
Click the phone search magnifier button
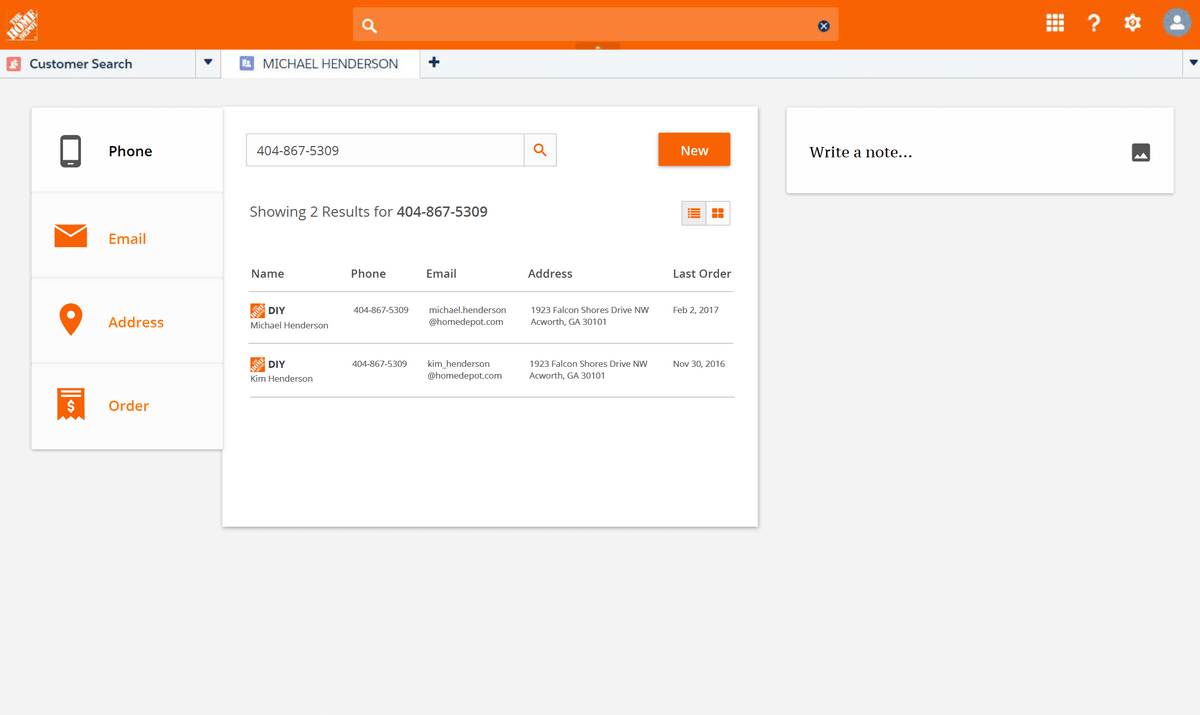[x=540, y=150]
